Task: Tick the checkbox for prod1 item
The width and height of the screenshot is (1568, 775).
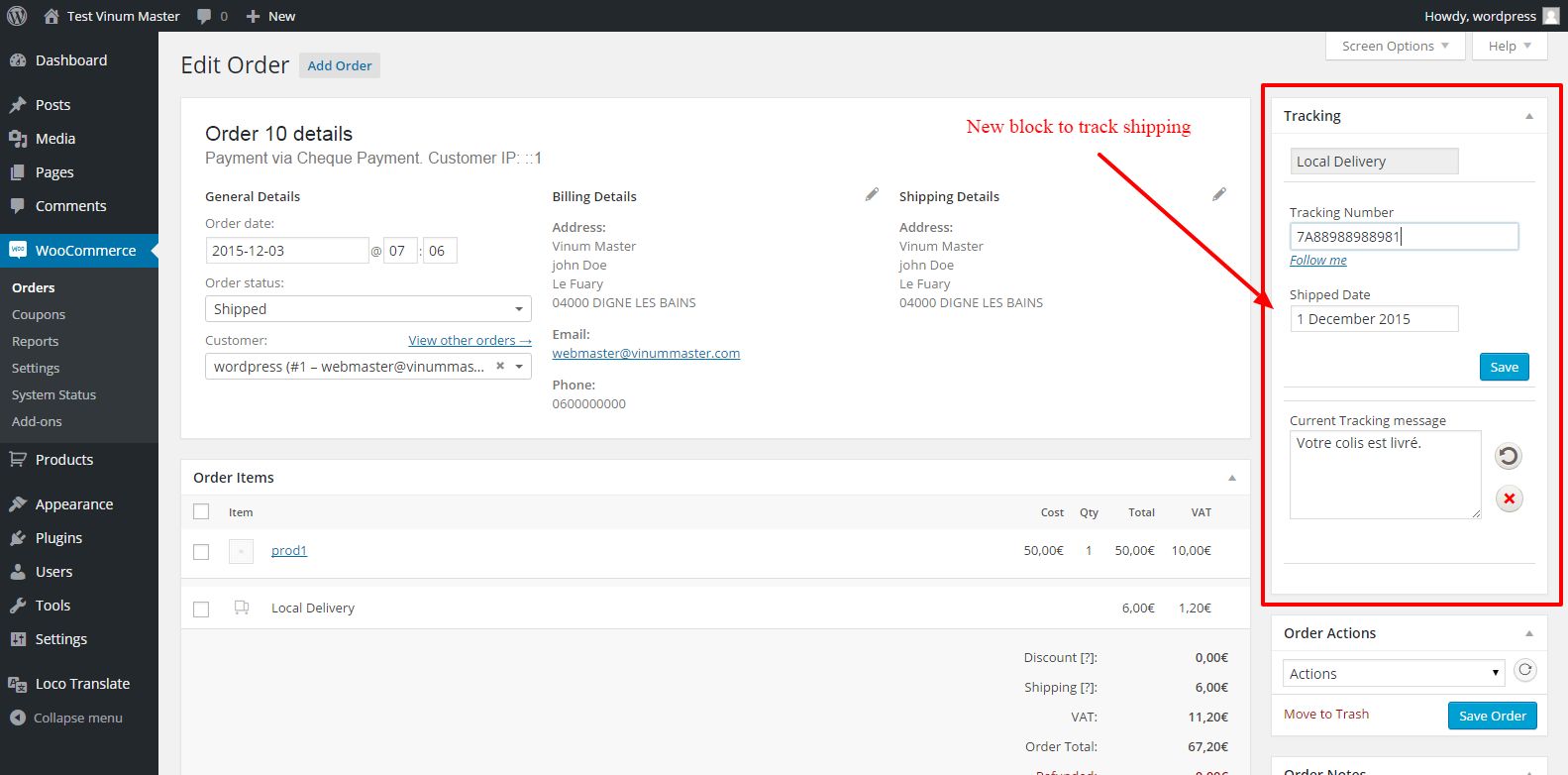Action: tap(201, 552)
